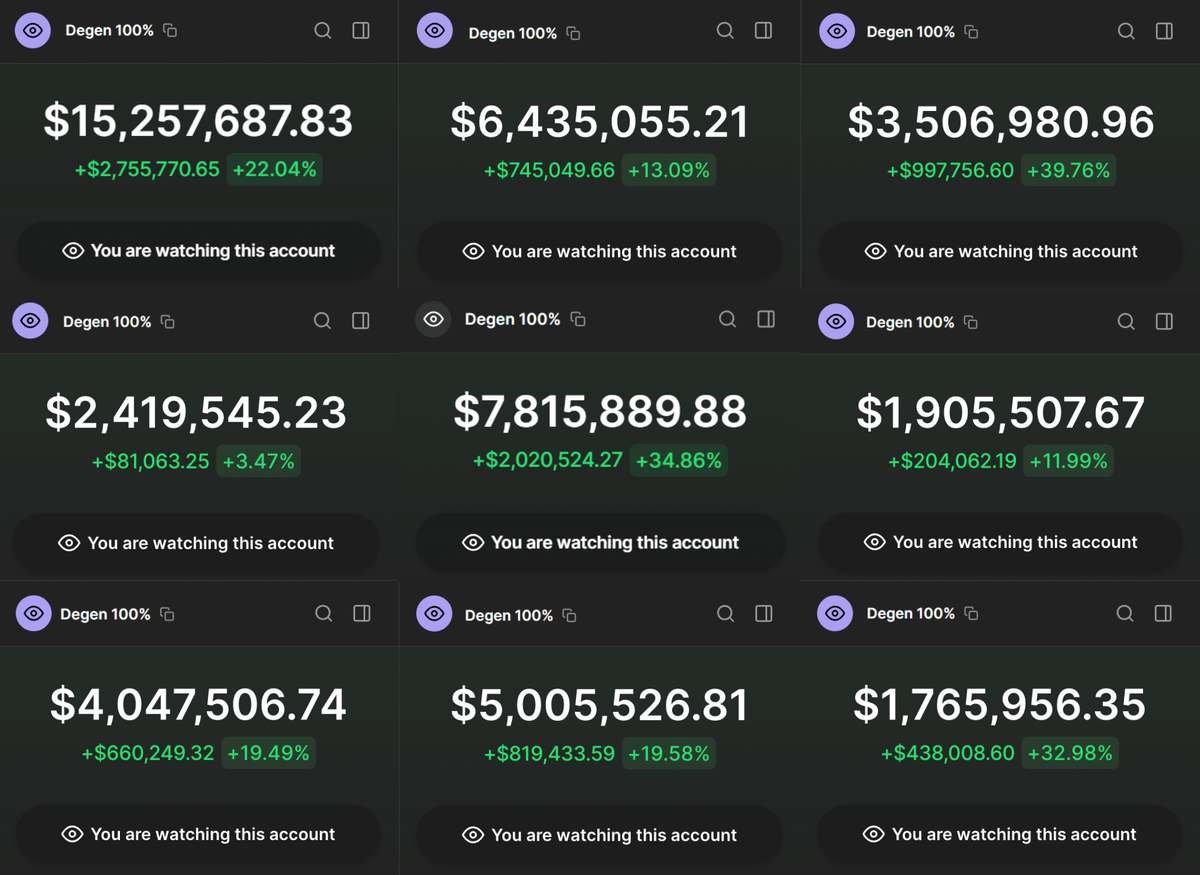Click the eye avatar in the $2,419,545.23 card
1200x875 pixels.
coord(30,321)
